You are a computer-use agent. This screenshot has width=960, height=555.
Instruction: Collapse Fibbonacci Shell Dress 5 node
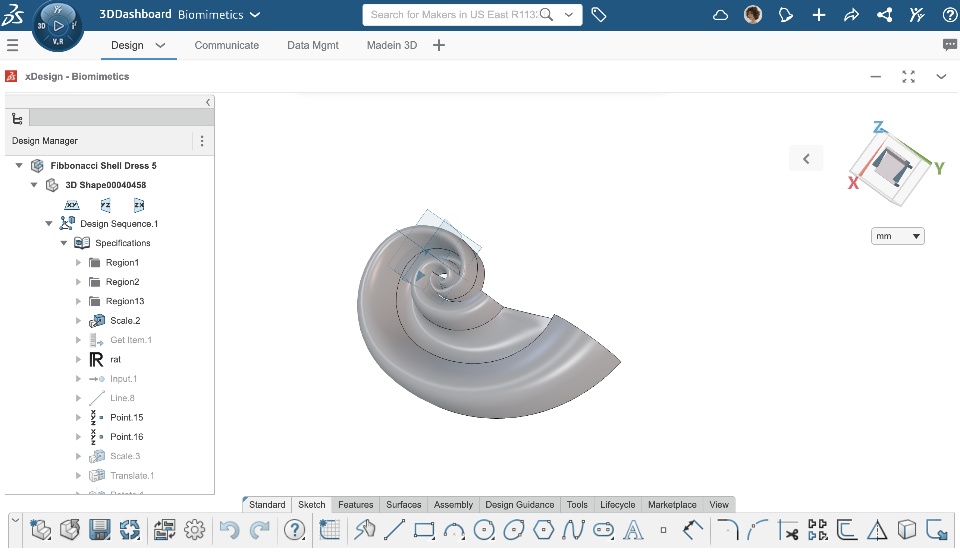click(x=19, y=165)
